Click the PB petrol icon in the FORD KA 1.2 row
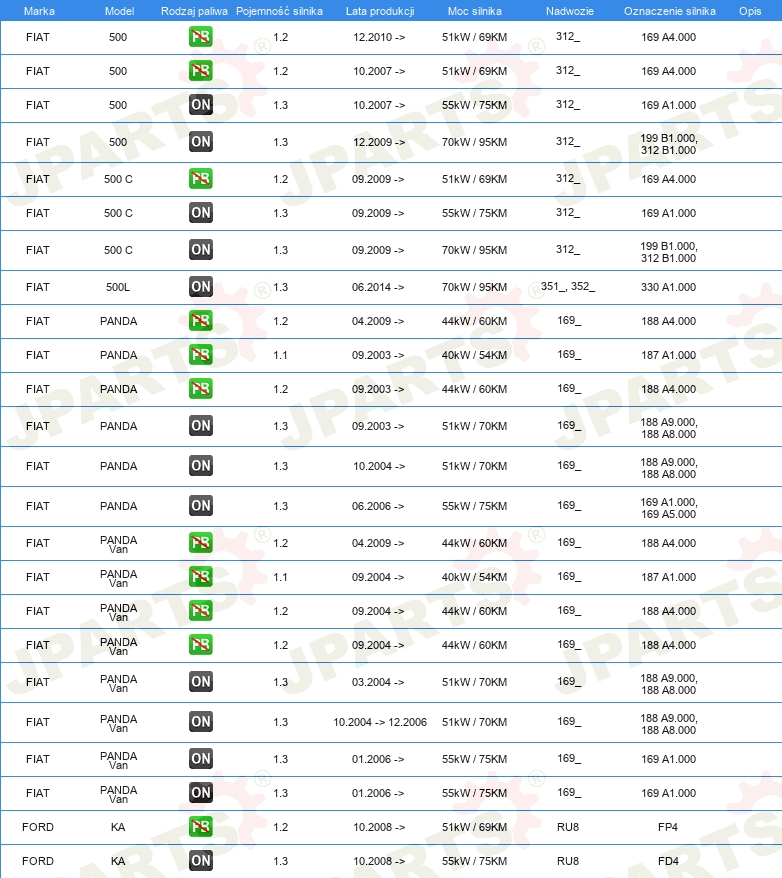782x878 pixels. click(x=200, y=826)
